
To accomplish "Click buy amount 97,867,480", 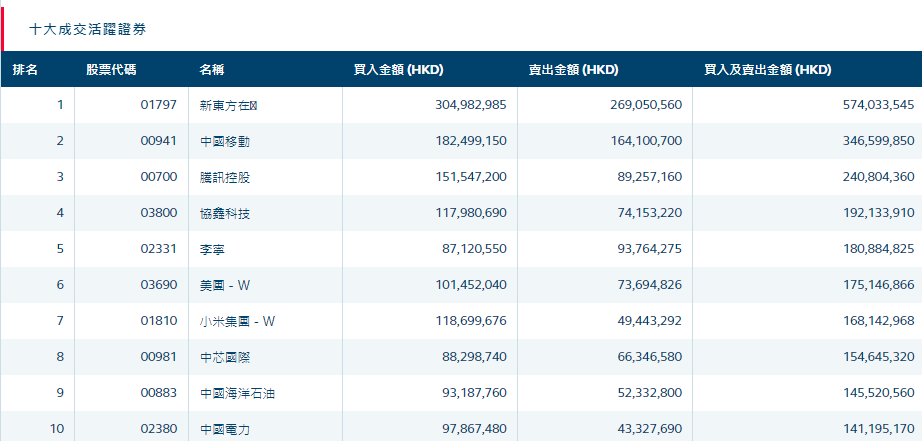I will pyautogui.click(x=475, y=429).
